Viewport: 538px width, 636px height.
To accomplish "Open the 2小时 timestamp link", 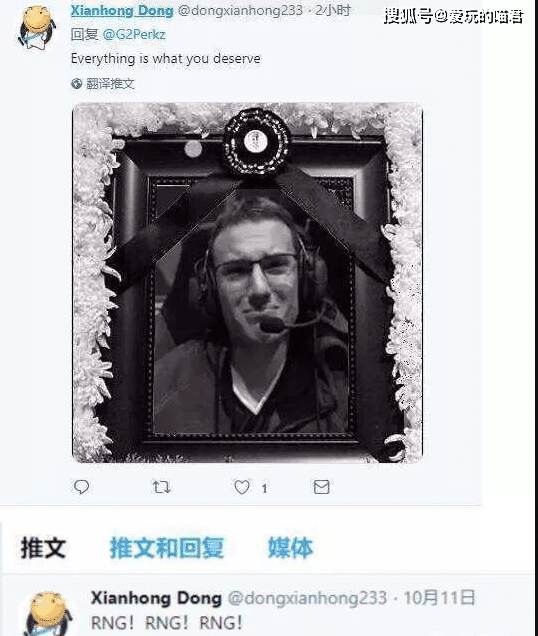I will point(332,11).
